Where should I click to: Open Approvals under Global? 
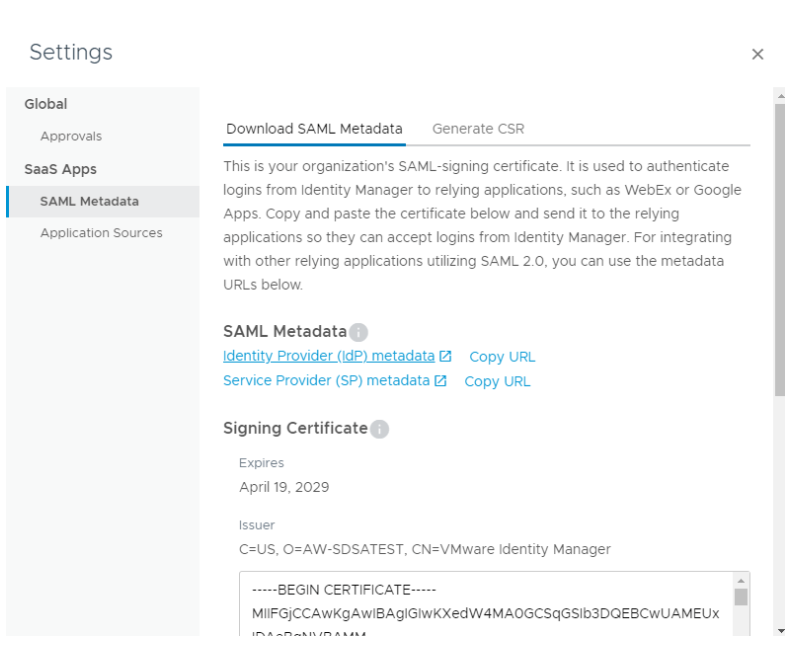[x=71, y=136]
